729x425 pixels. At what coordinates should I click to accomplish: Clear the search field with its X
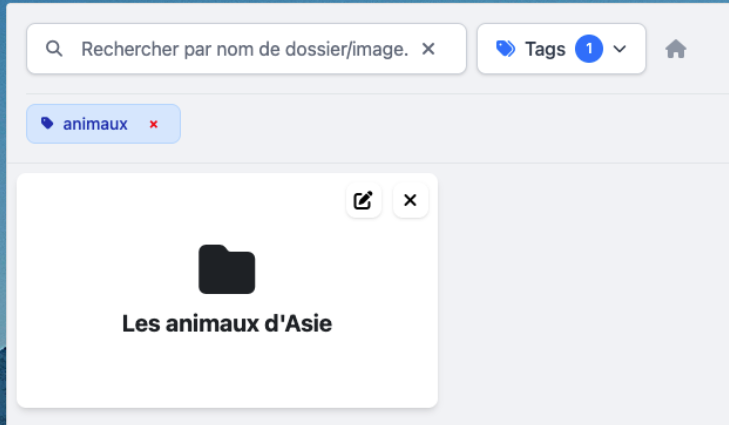(428, 49)
